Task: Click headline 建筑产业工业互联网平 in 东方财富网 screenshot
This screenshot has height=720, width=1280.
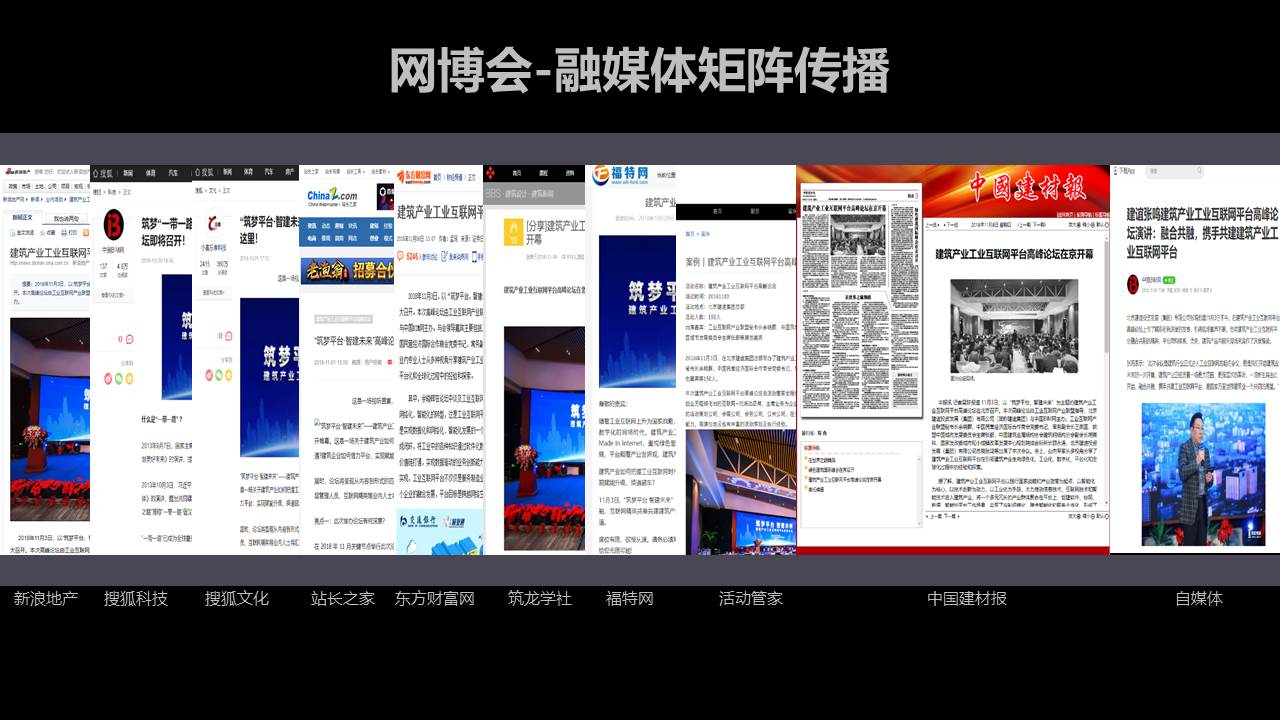Action: pyautogui.click(x=440, y=212)
